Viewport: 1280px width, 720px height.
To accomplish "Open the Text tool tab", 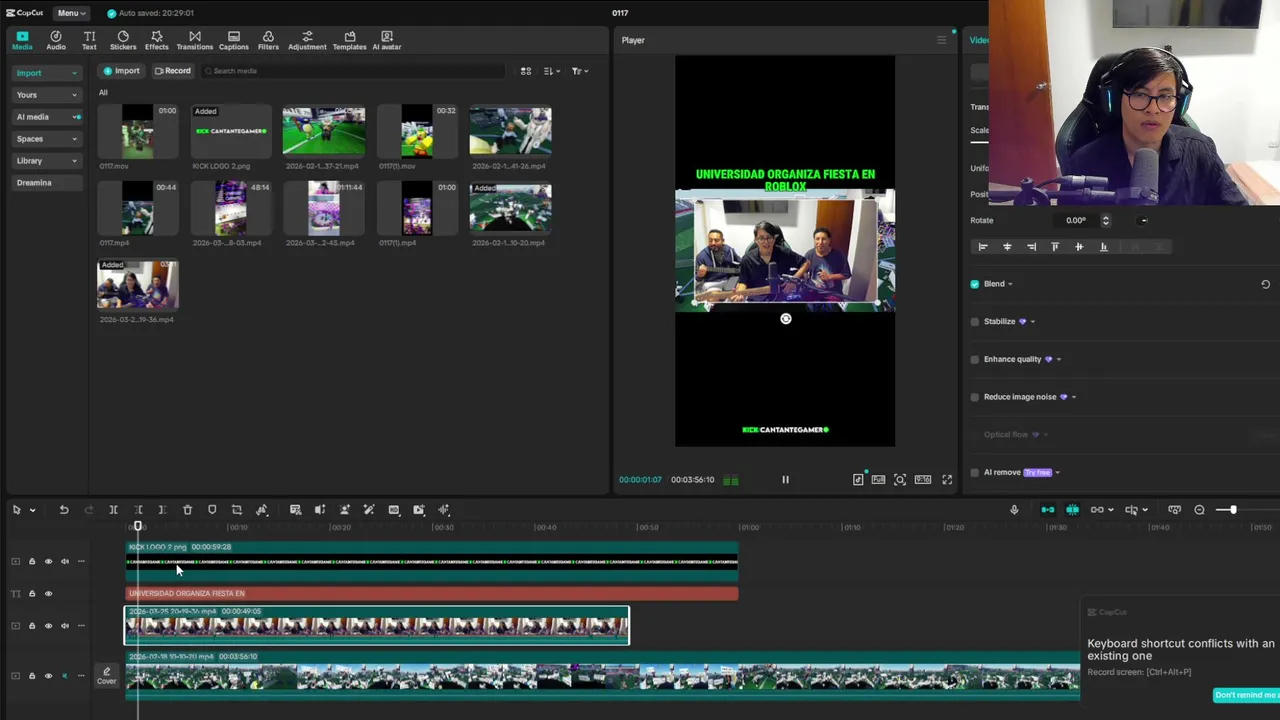I will [89, 40].
